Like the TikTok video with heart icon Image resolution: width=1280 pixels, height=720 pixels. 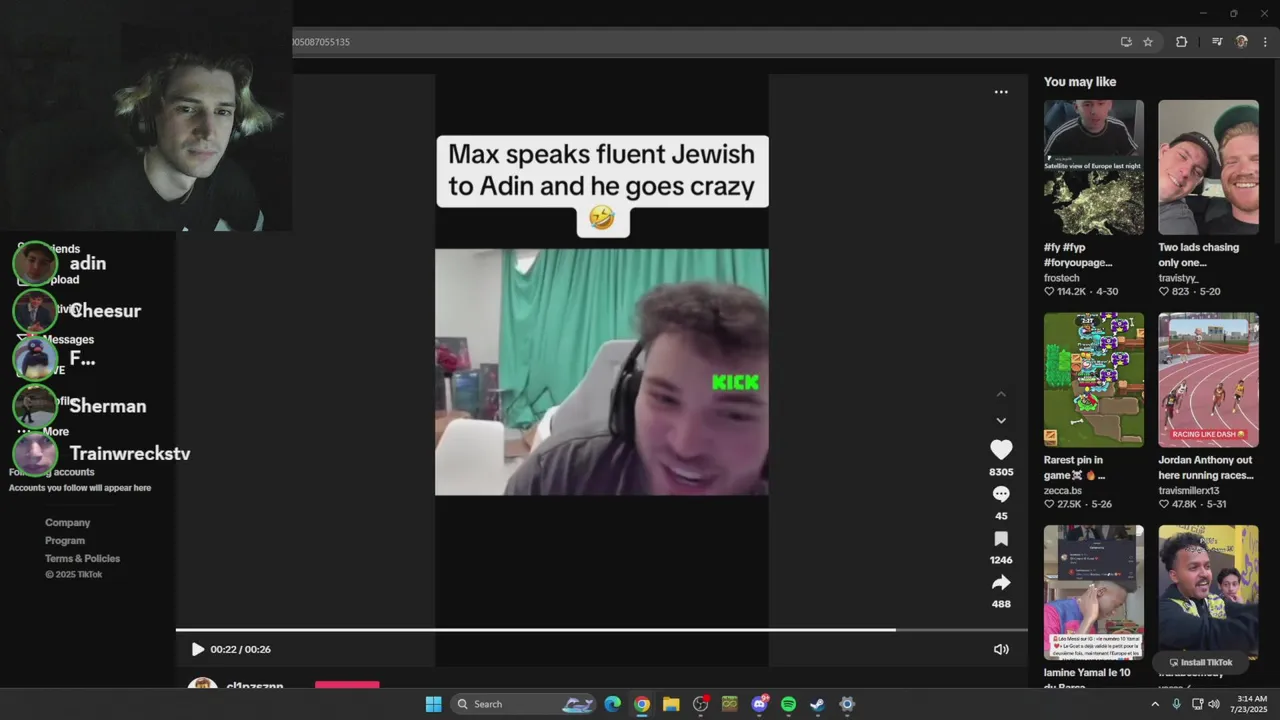(x=1001, y=450)
